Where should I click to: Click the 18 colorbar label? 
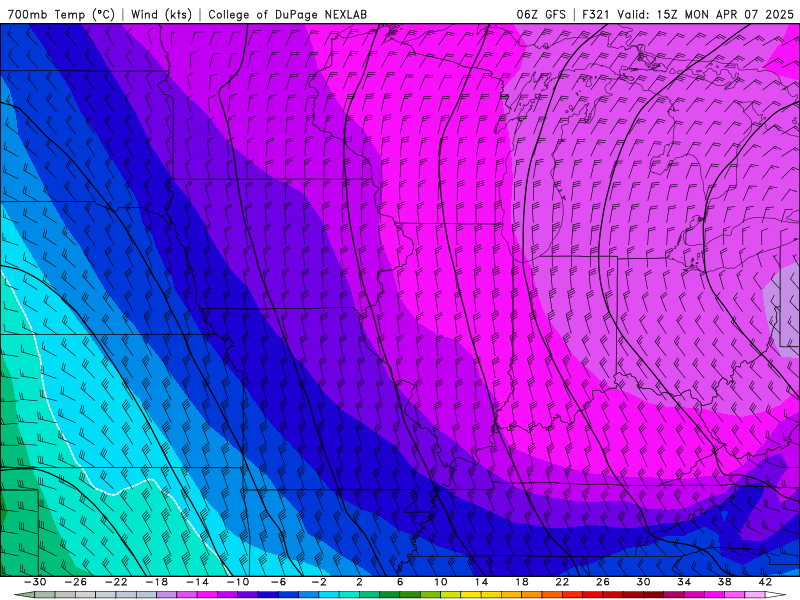pyautogui.click(x=521, y=582)
